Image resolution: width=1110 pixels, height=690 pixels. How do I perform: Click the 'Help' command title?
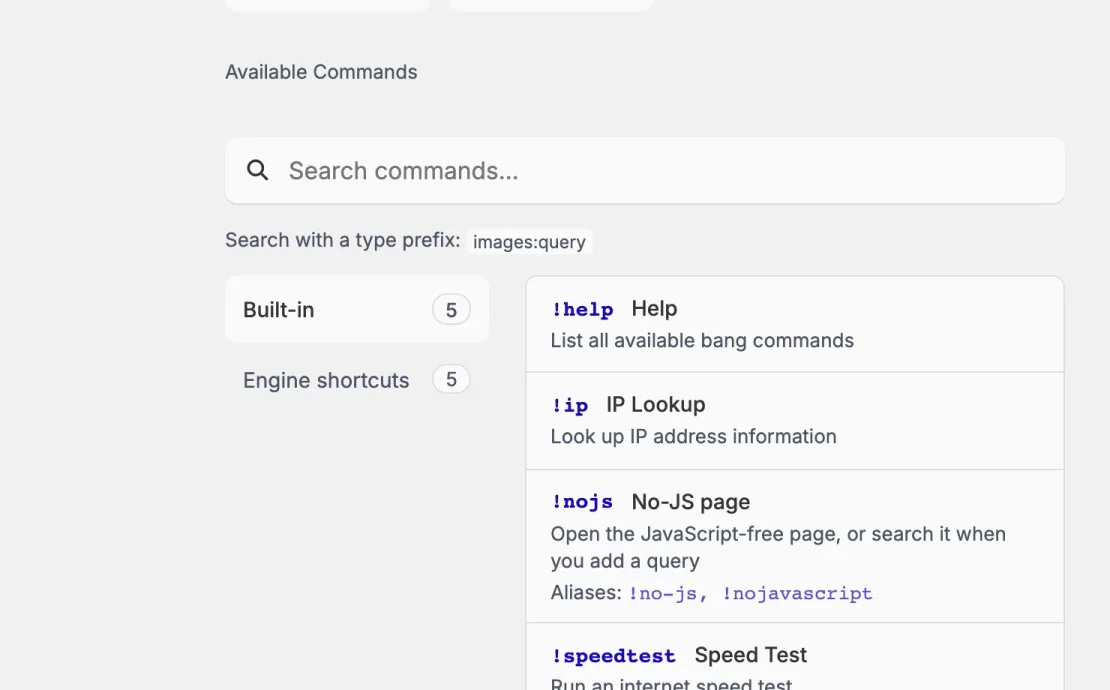(654, 309)
